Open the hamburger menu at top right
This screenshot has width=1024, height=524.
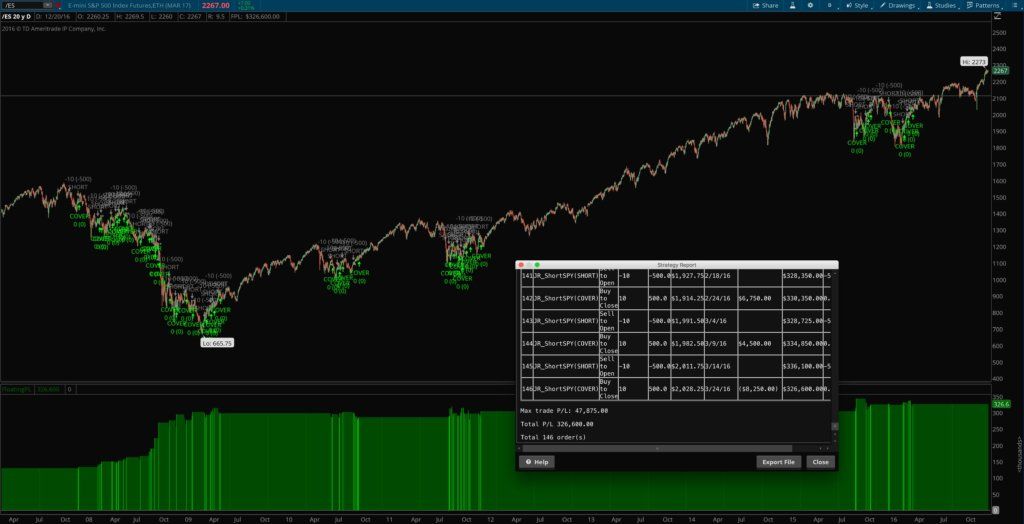click(1014, 5)
